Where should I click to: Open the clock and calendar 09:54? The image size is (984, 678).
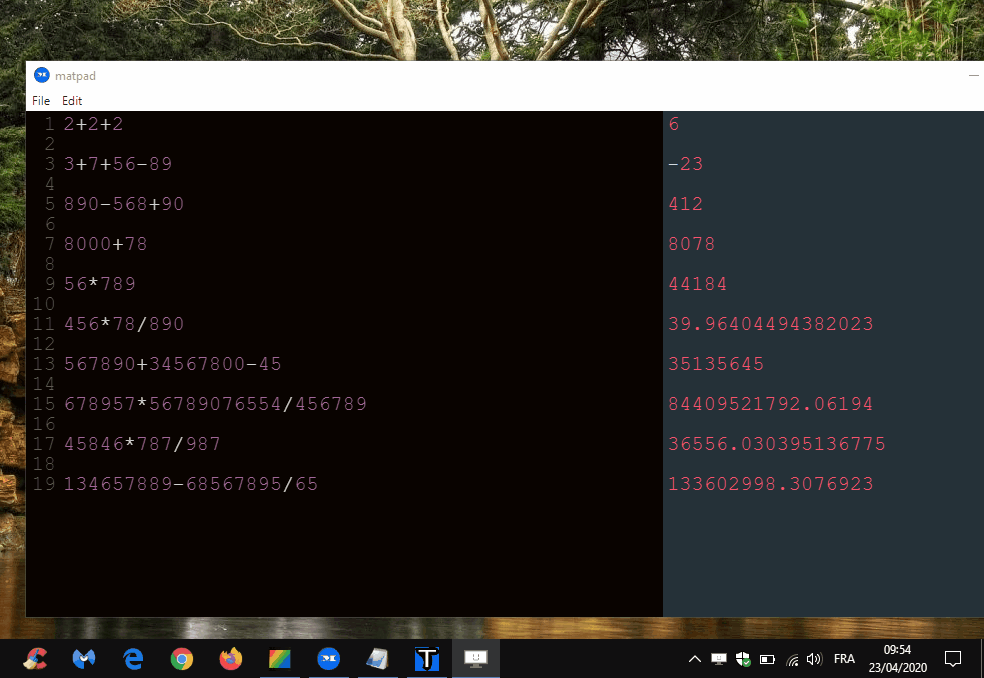tap(897, 659)
